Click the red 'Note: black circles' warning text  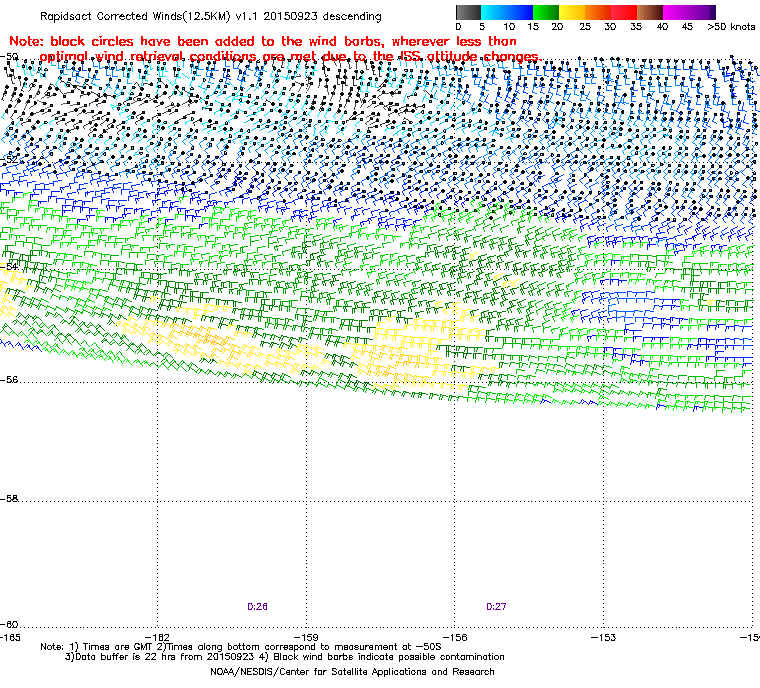pos(274,48)
